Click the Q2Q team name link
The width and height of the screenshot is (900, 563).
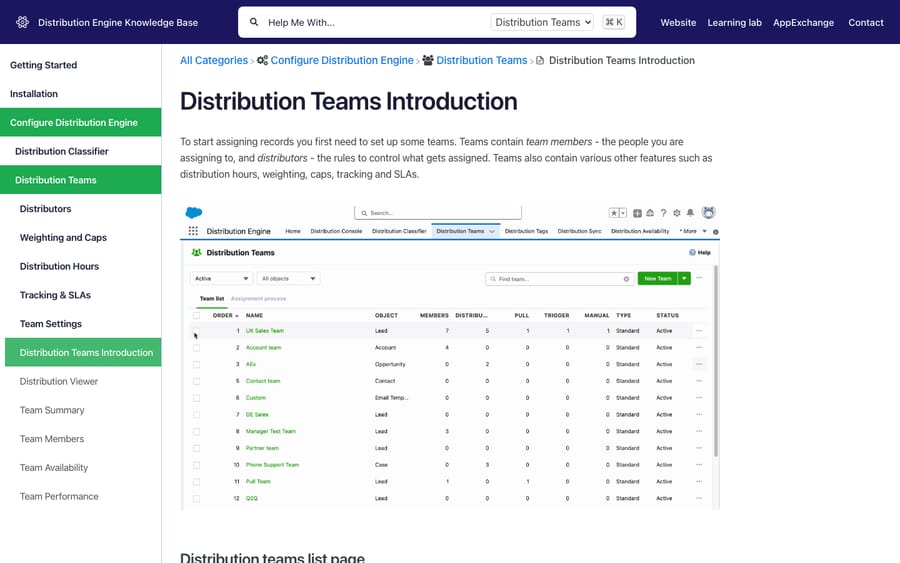[x=251, y=498]
